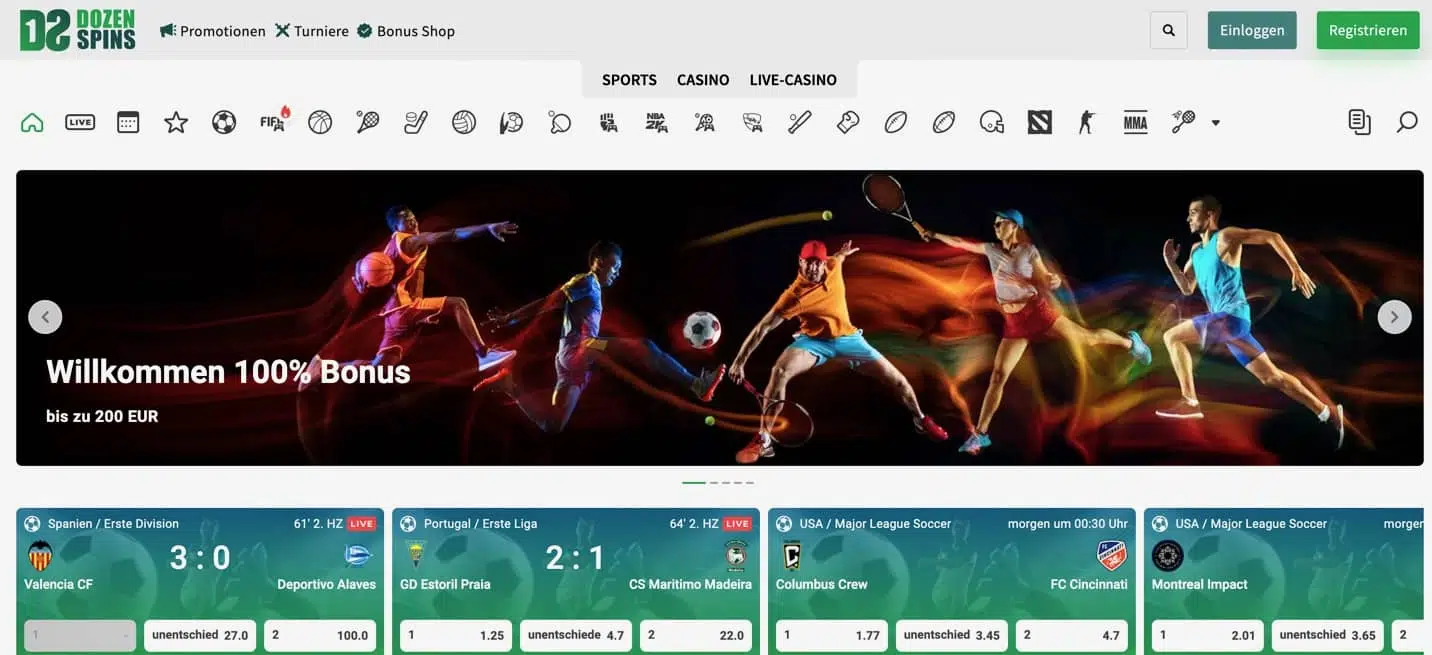The image size is (1432, 655).
Task: Switch to the SPORTS tab
Action: [629, 80]
